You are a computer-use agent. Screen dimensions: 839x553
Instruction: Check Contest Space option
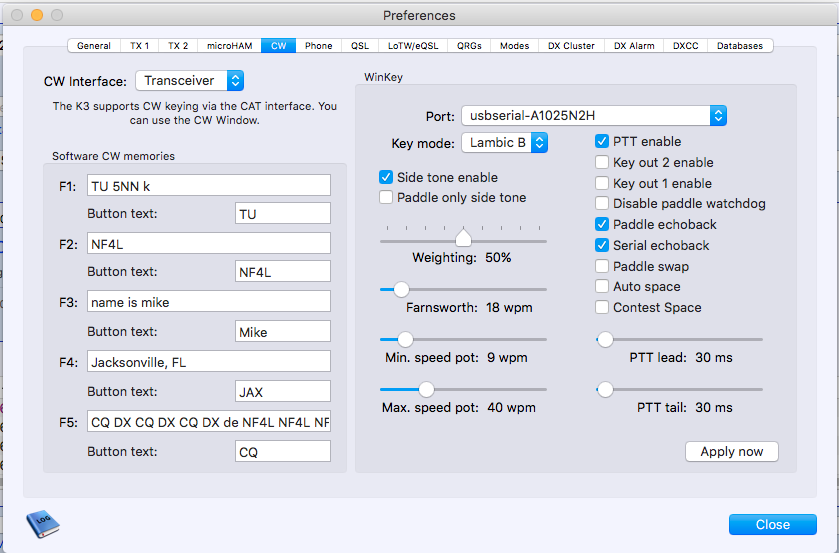pos(602,308)
